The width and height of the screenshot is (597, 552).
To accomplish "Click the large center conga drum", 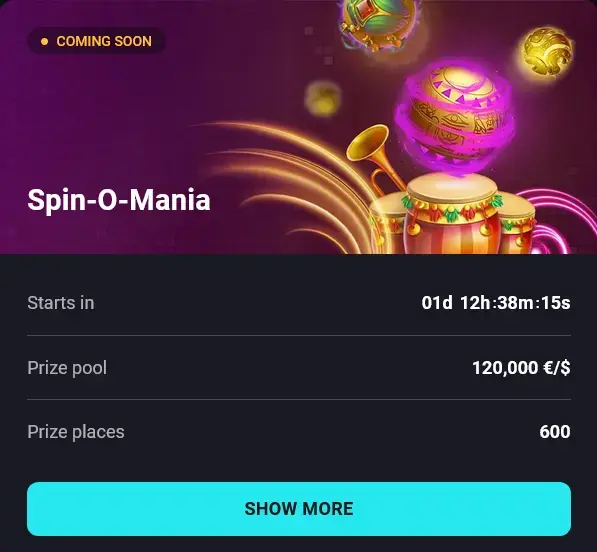I will click(x=452, y=213).
